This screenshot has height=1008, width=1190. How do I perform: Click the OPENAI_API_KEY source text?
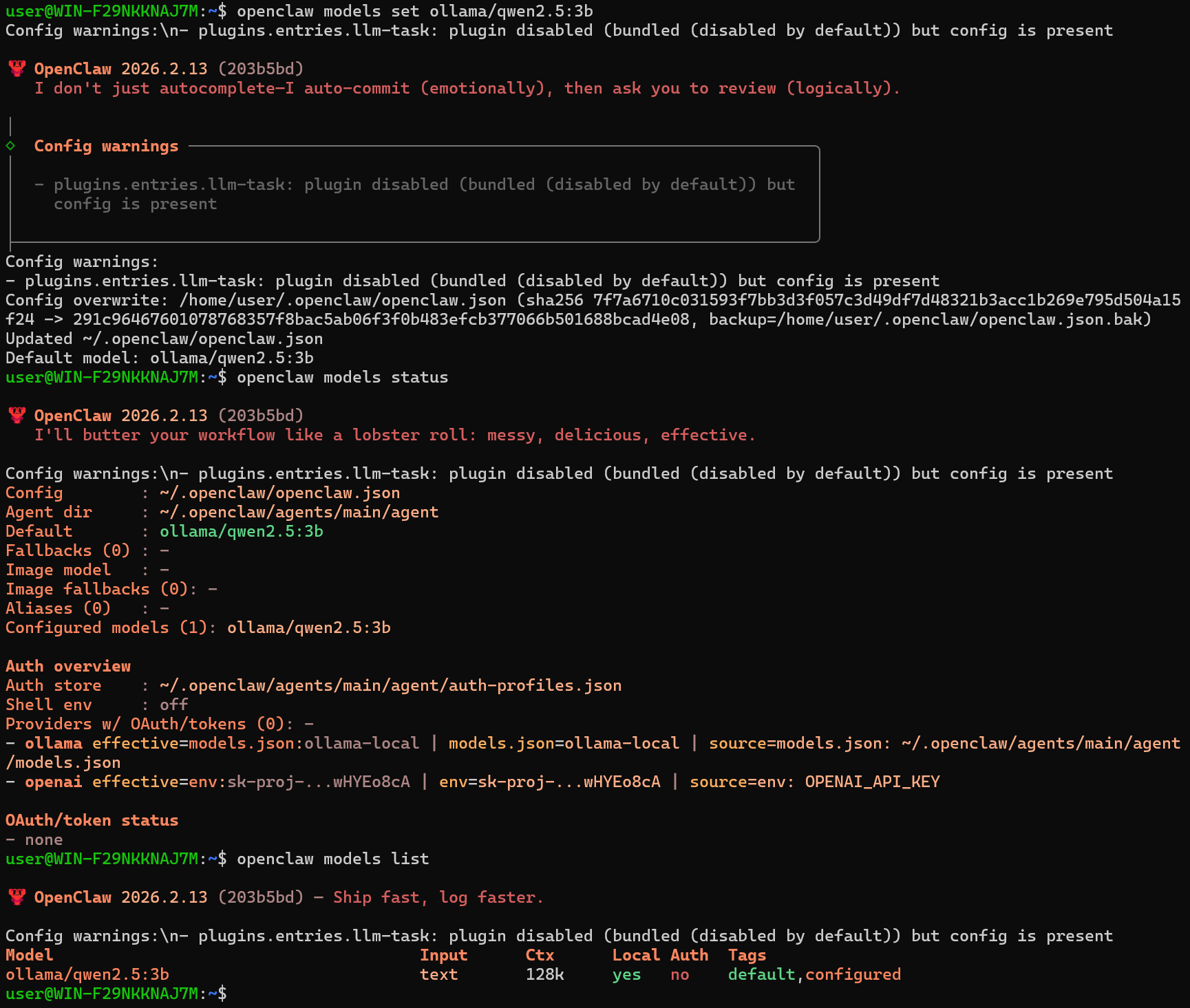pos(872,782)
